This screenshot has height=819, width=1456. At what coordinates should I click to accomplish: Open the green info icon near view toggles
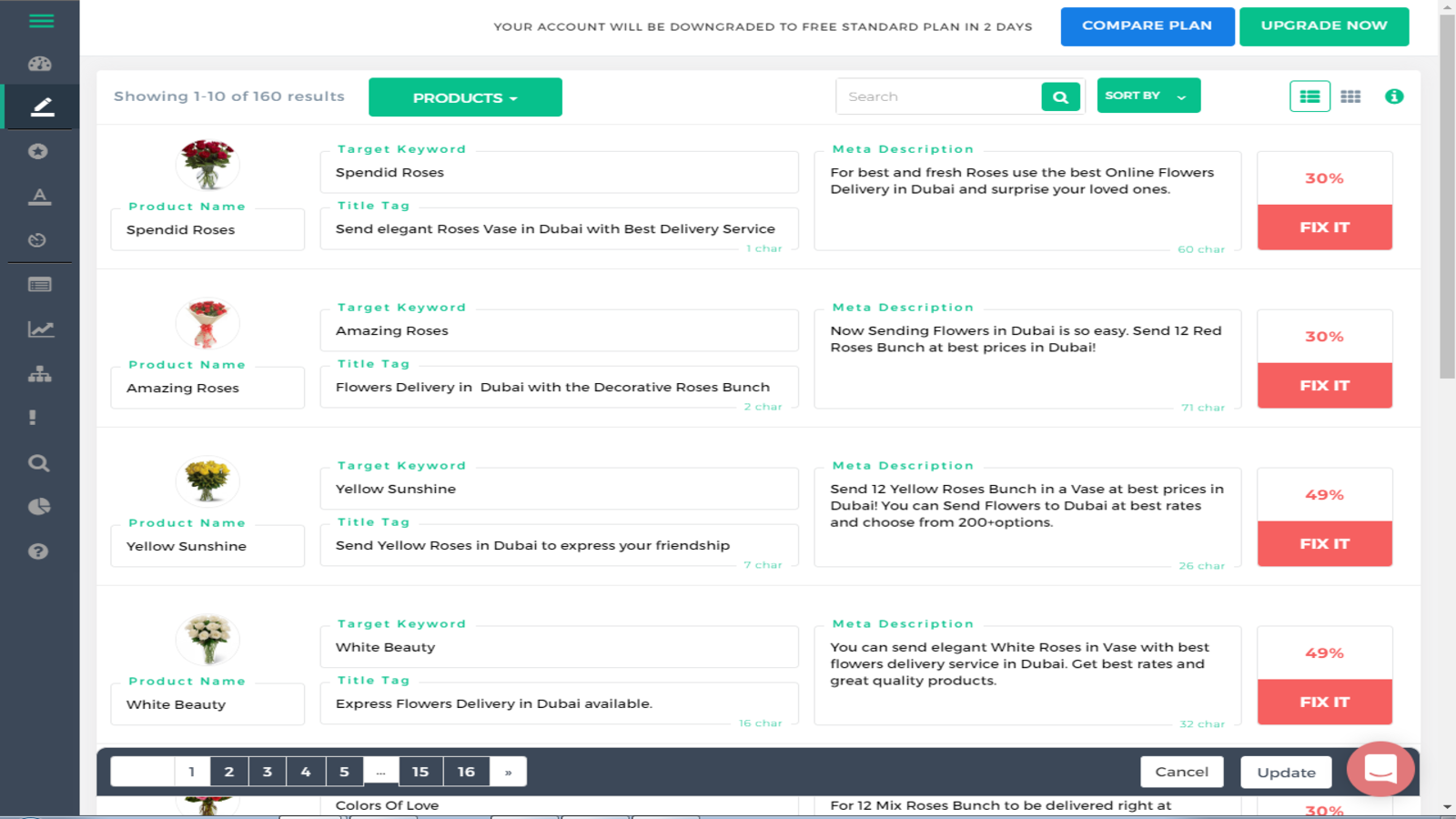click(x=1394, y=96)
